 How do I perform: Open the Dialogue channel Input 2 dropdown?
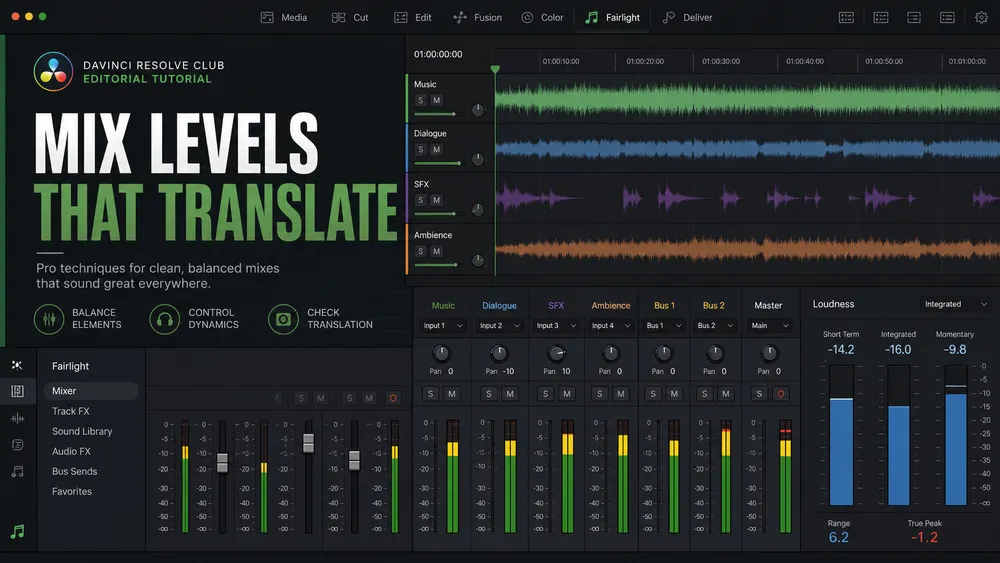[x=499, y=325]
